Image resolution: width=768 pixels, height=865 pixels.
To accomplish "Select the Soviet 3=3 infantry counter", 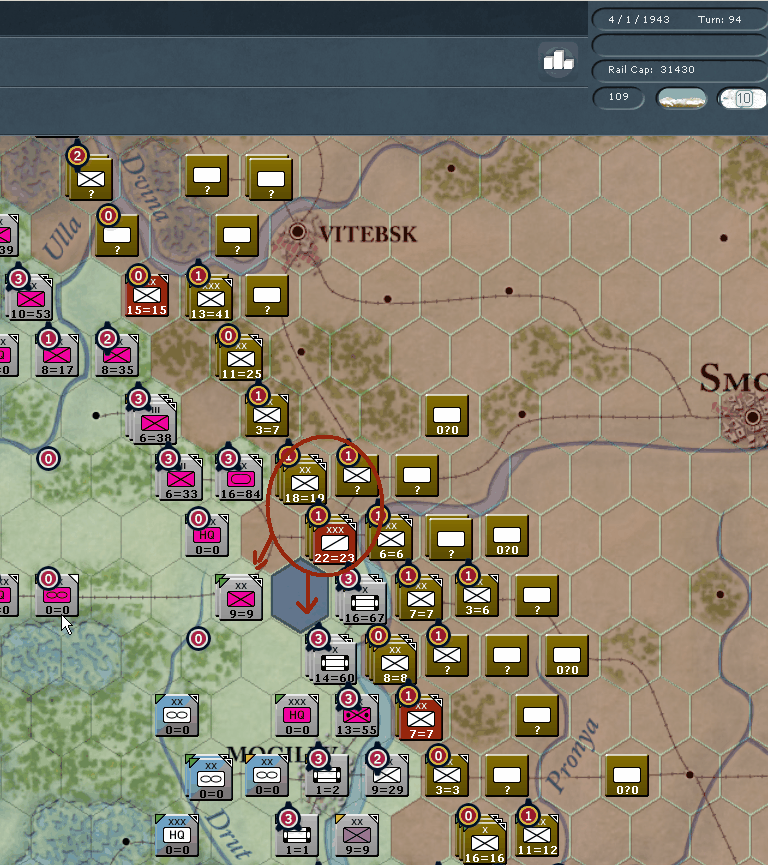I will click(447, 776).
